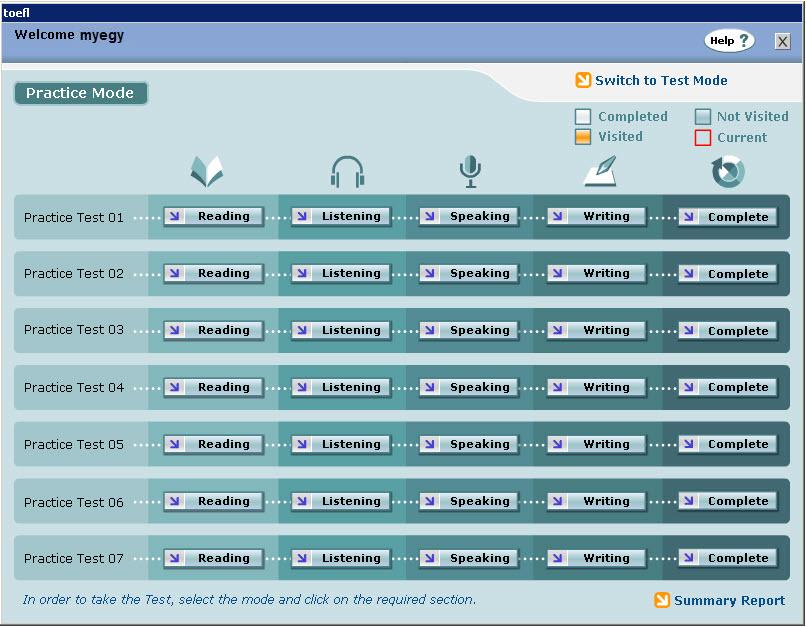
Task: Open the Summary Report link
Action: [729, 601]
